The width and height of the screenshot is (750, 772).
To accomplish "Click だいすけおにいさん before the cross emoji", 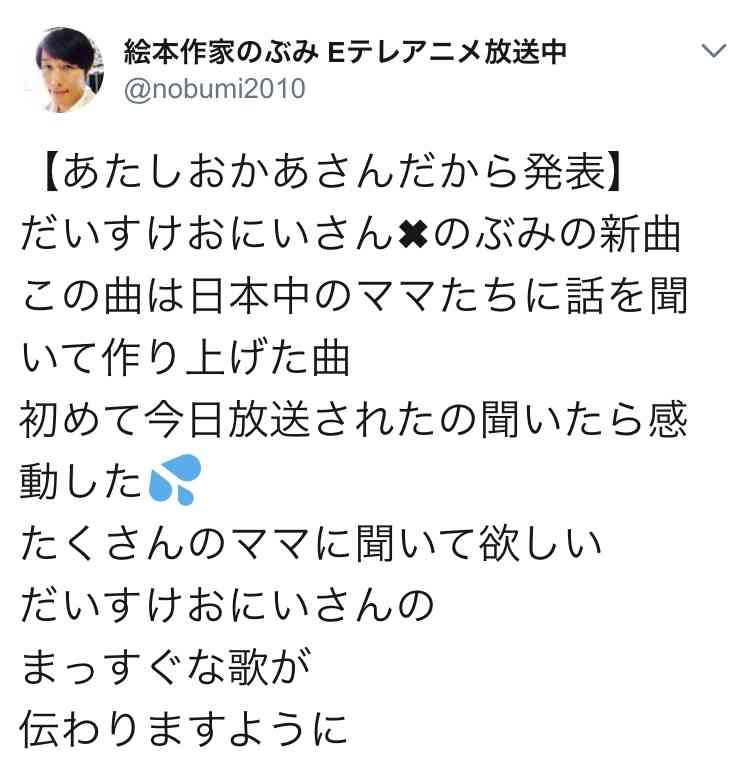I will point(207,234).
